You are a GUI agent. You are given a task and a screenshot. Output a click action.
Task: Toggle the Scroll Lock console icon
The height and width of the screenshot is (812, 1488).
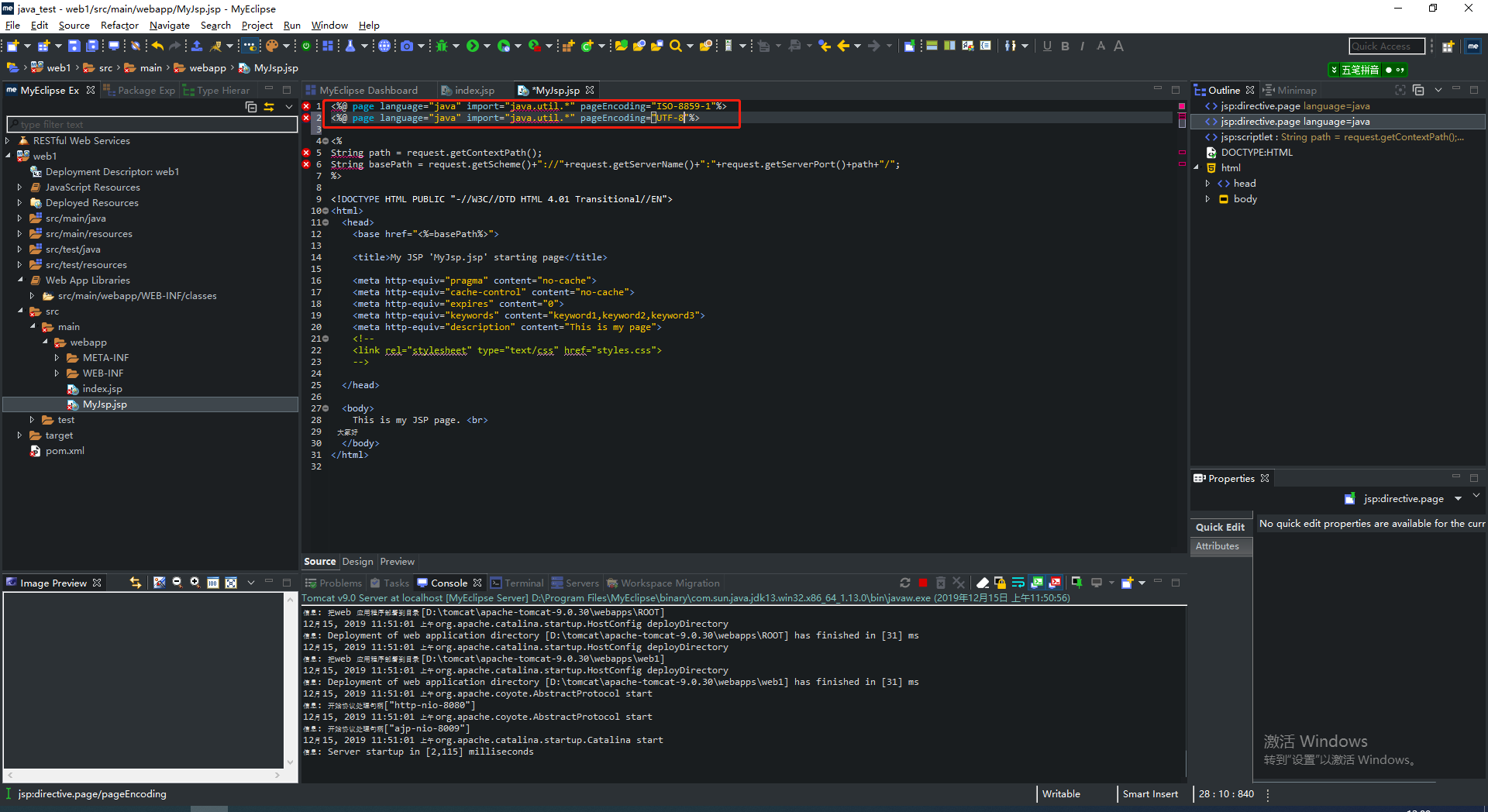(x=1001, y=583)
